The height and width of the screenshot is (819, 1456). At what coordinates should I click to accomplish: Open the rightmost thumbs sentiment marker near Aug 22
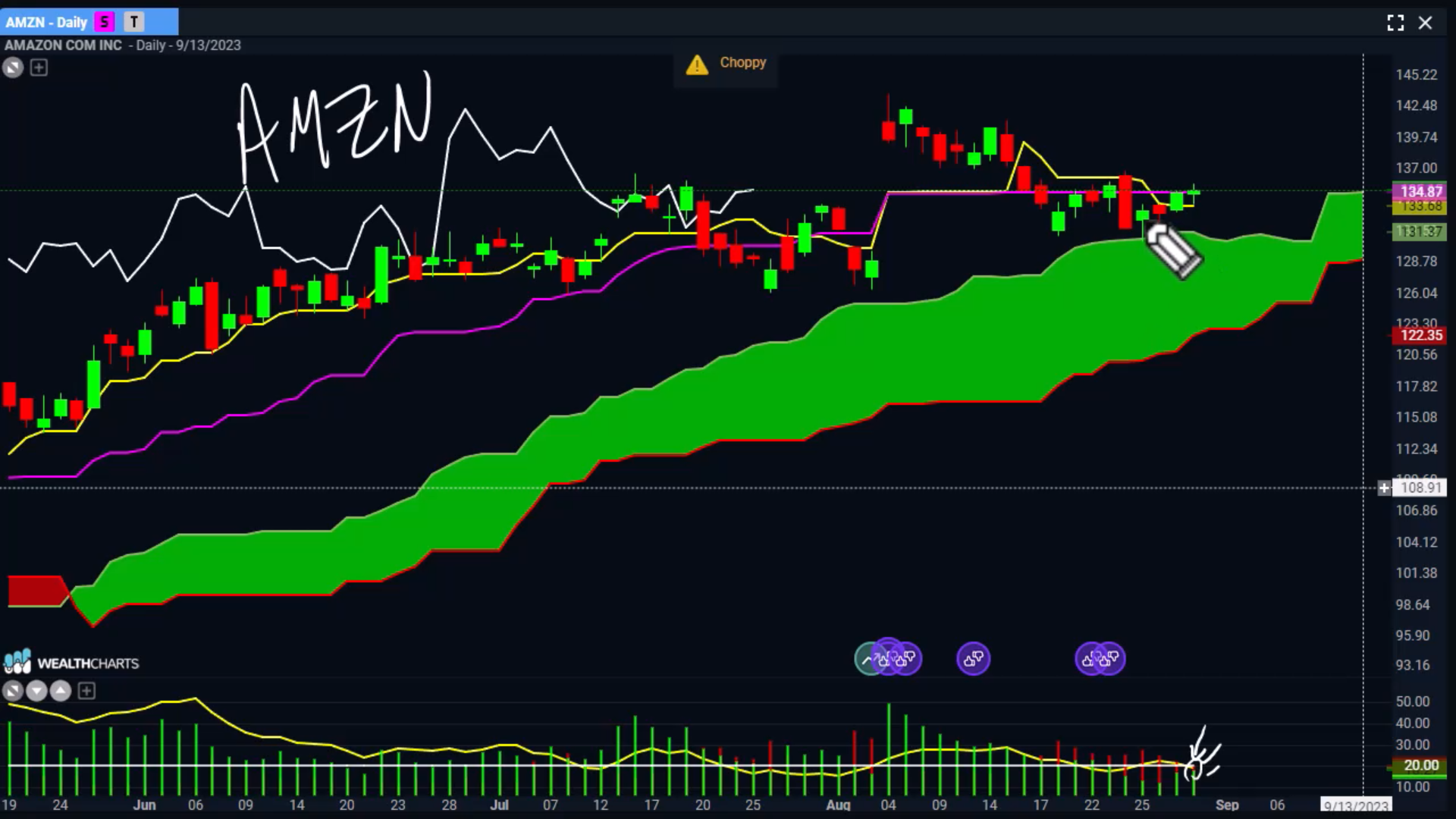click(1111, 659)
